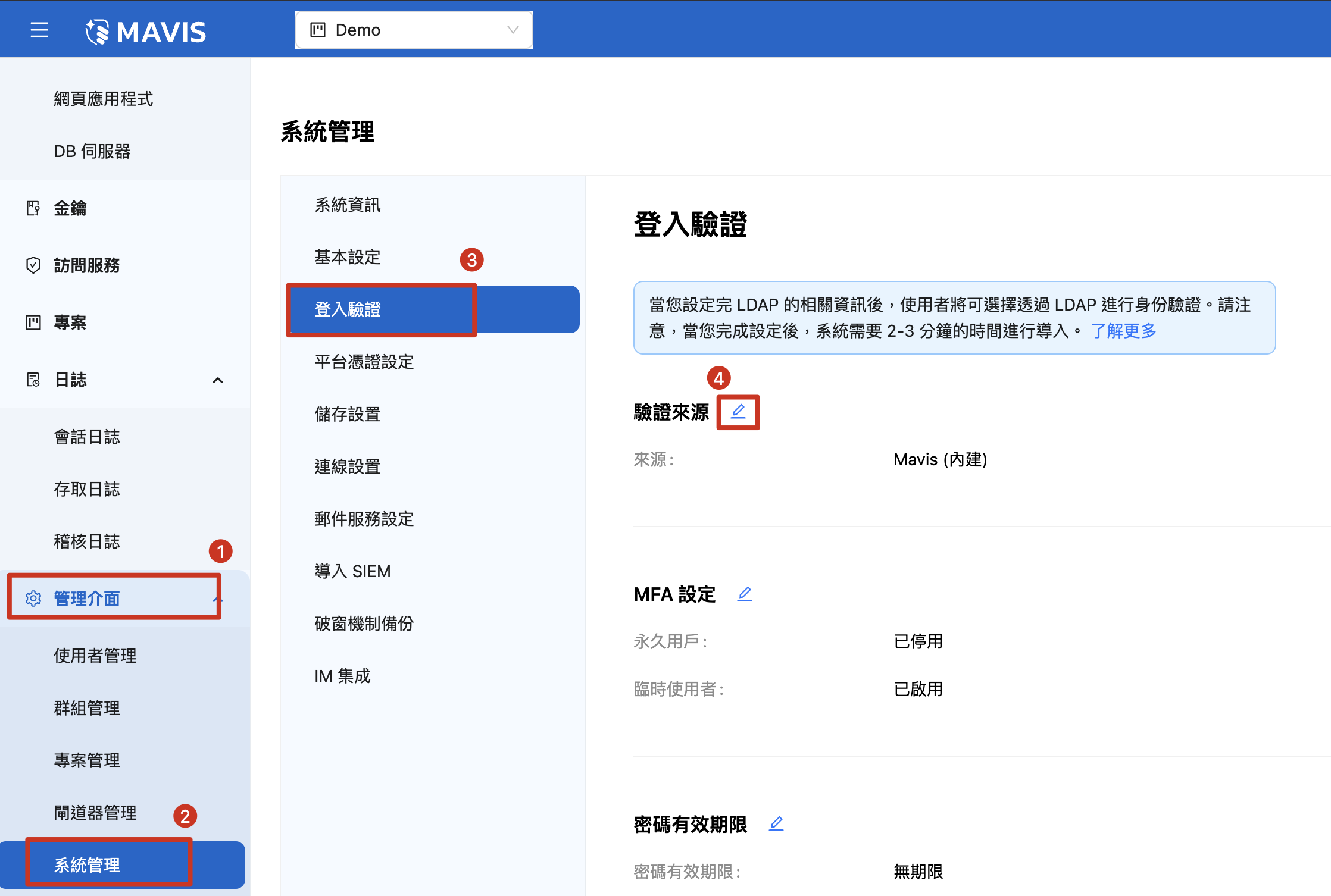Click the project board icon beside Demo
Viewport: 1331px width, 896px height.
point(318,30)
